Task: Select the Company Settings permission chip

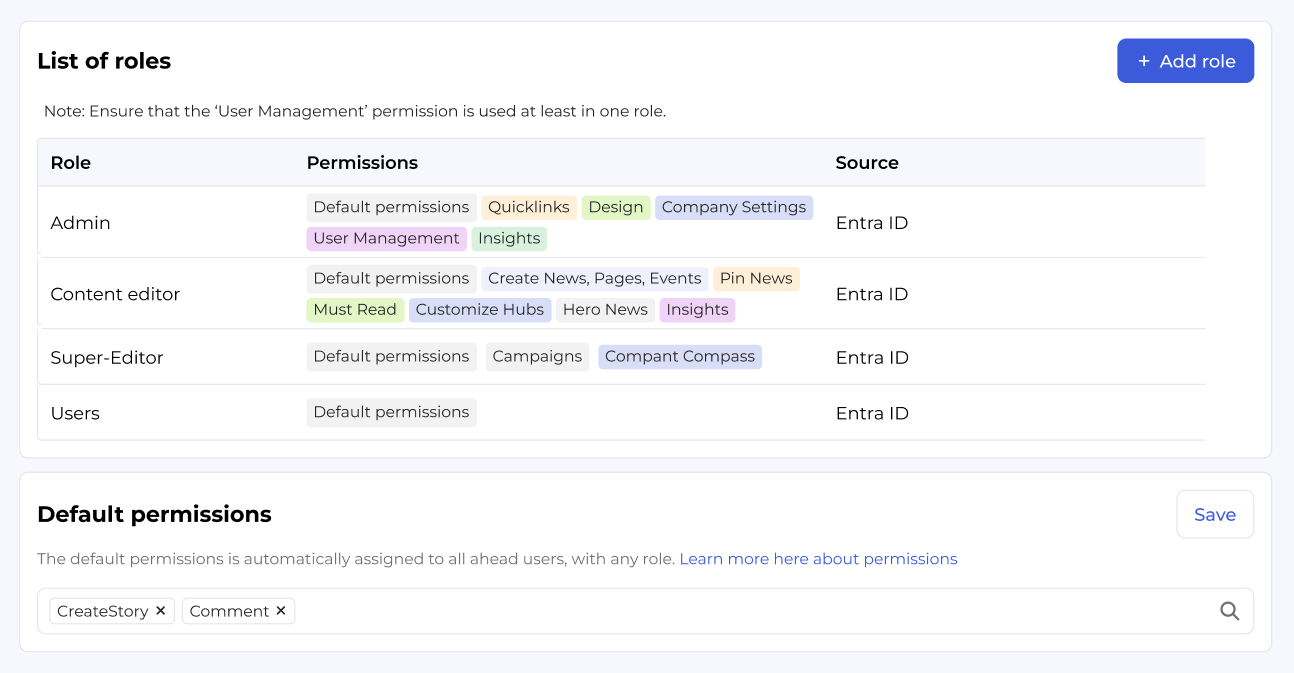Action: click(x=734, y=207)
